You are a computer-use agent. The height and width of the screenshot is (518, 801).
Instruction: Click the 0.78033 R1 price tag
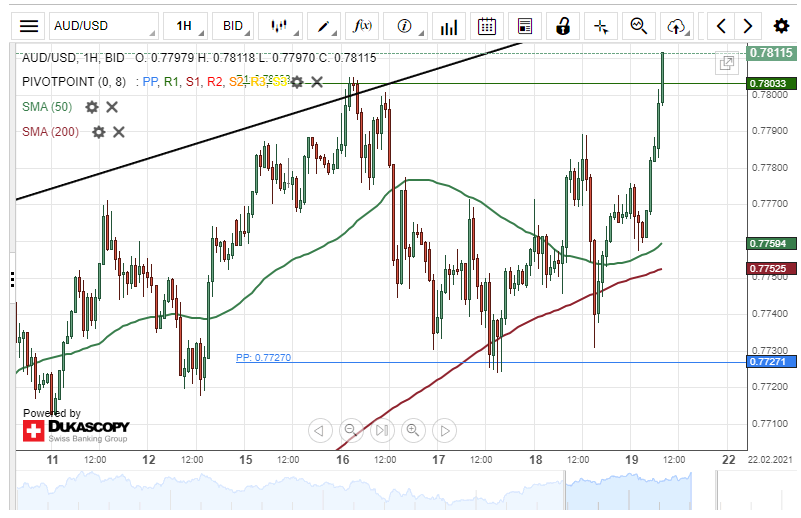[771, 83]
